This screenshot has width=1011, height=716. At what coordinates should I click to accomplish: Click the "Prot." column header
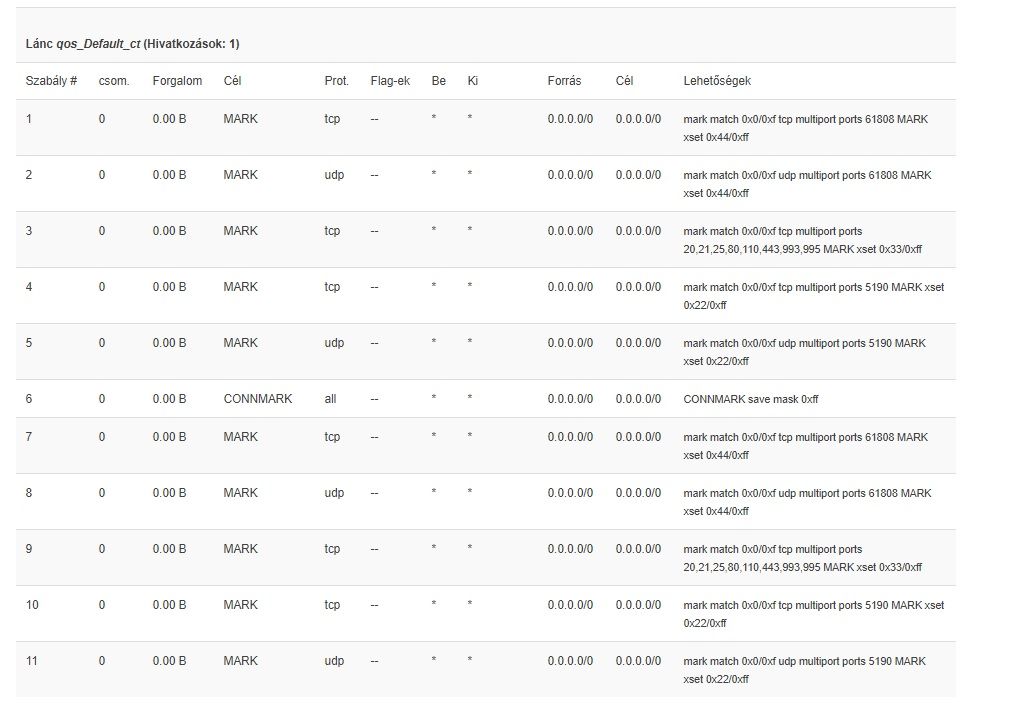[x=336, y=80]
